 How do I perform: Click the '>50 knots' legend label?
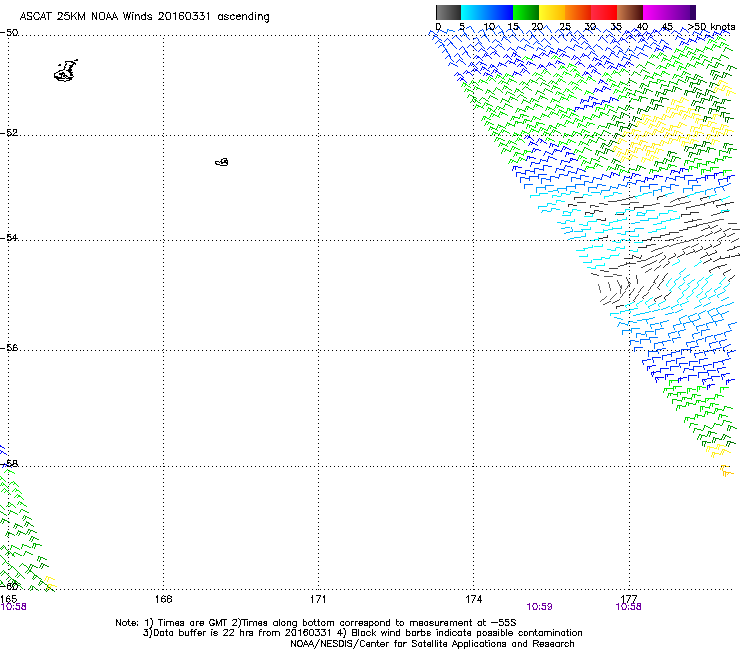(x=711, y=27)
